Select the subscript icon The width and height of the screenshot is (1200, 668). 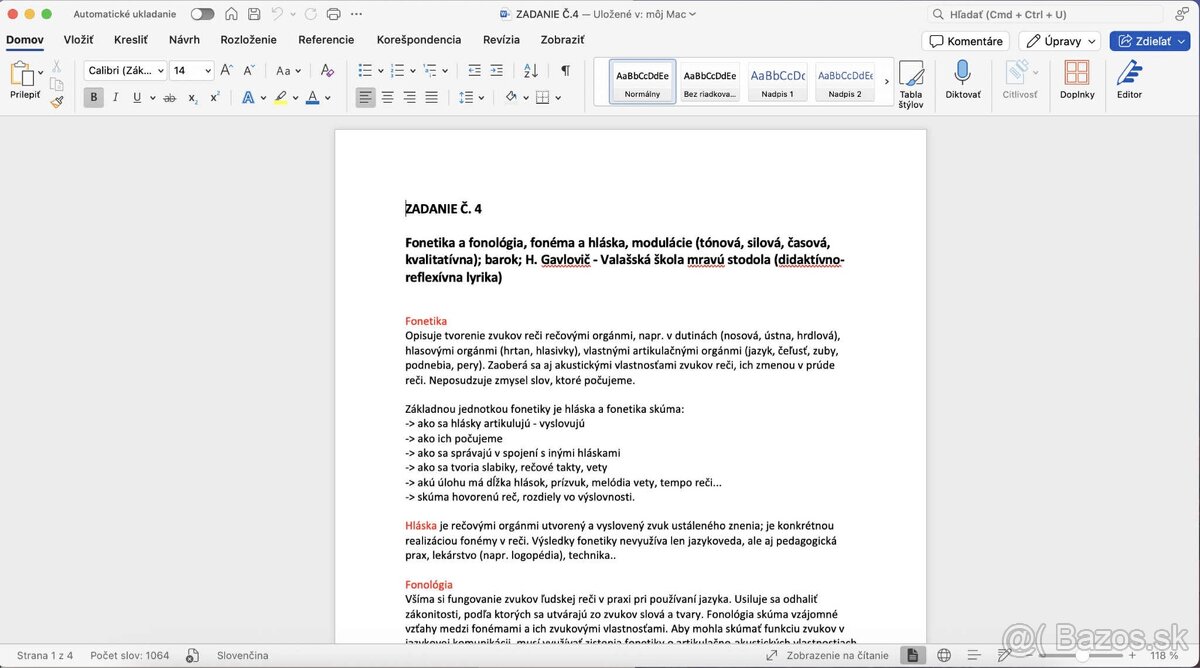pyautogui.click(x=192, y=97)
